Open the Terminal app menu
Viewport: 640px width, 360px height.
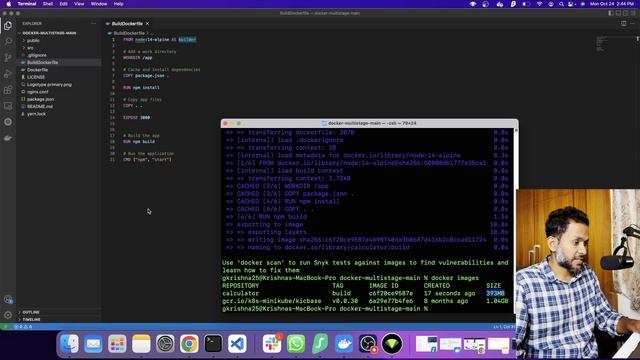(x=27, y=4)
